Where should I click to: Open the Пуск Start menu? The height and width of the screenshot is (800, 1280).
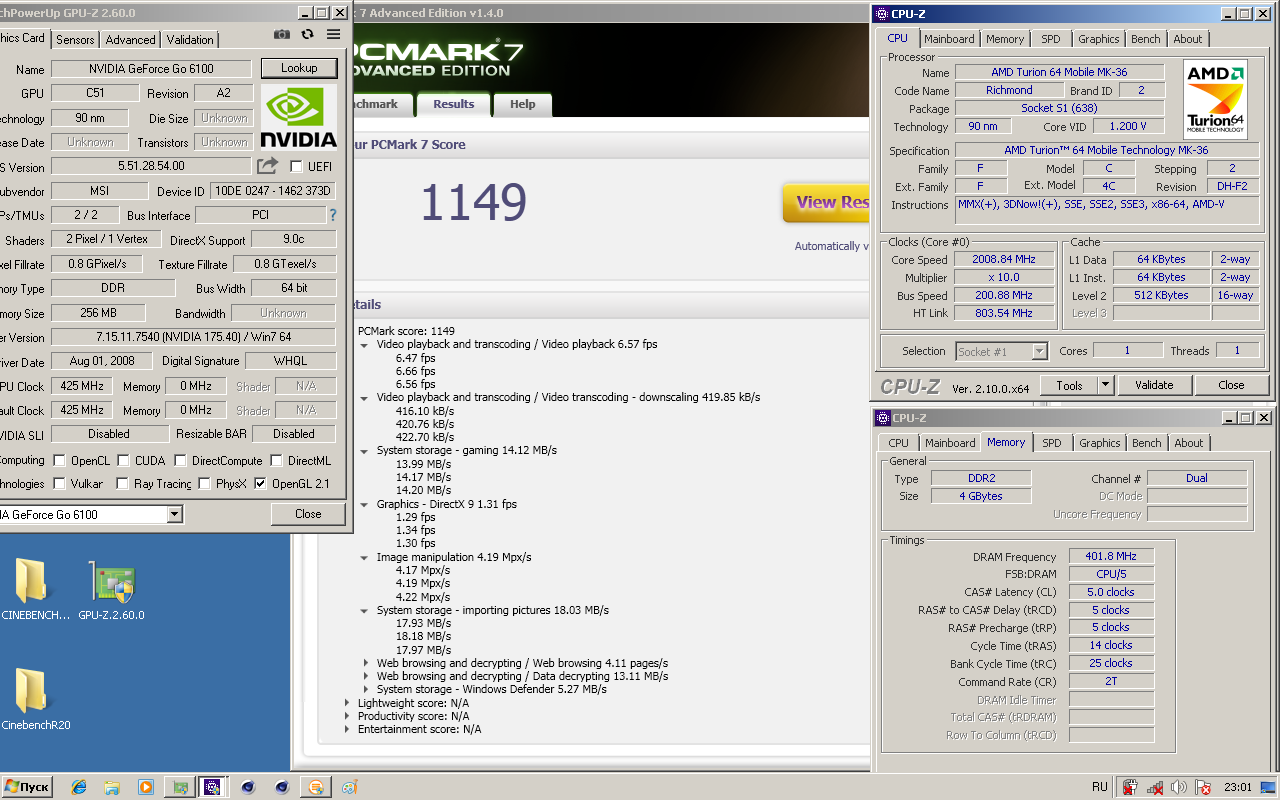pyautogui.click(x=27, y=787)
